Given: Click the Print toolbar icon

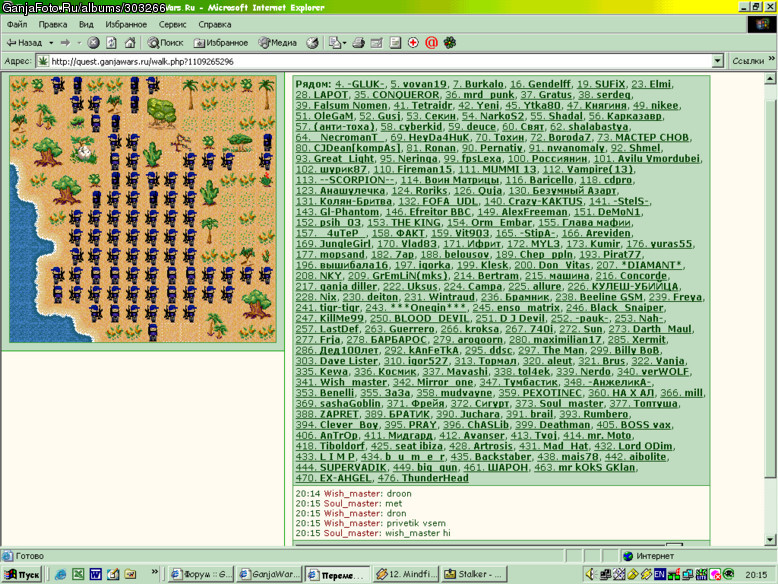Looking at the screenshot, I should coord(358,43).
